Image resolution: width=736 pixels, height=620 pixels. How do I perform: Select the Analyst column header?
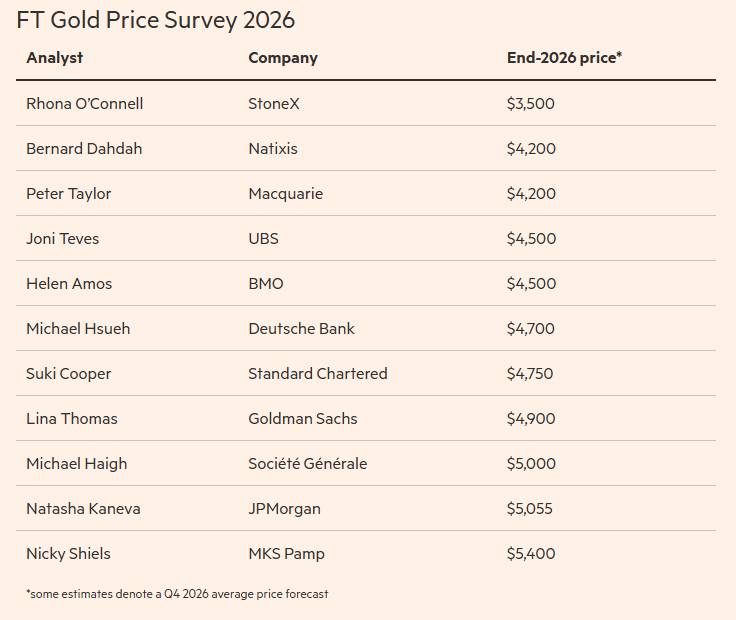point(54,58)
